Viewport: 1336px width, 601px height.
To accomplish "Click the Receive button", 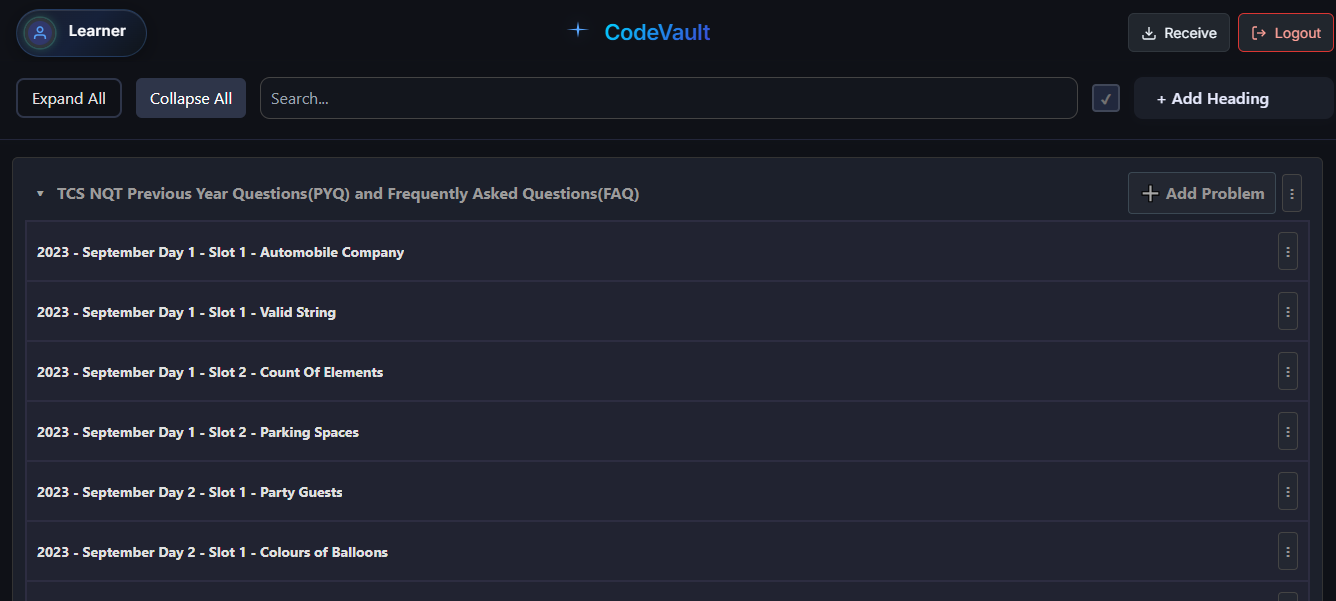I will (1179, 33).
